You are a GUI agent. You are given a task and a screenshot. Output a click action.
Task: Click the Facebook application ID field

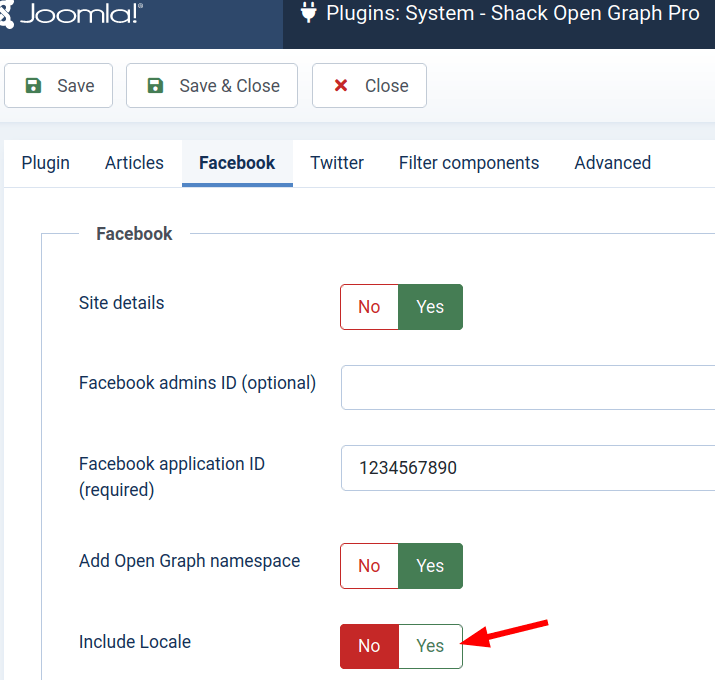pyautogui.click(x=528, y=468)
